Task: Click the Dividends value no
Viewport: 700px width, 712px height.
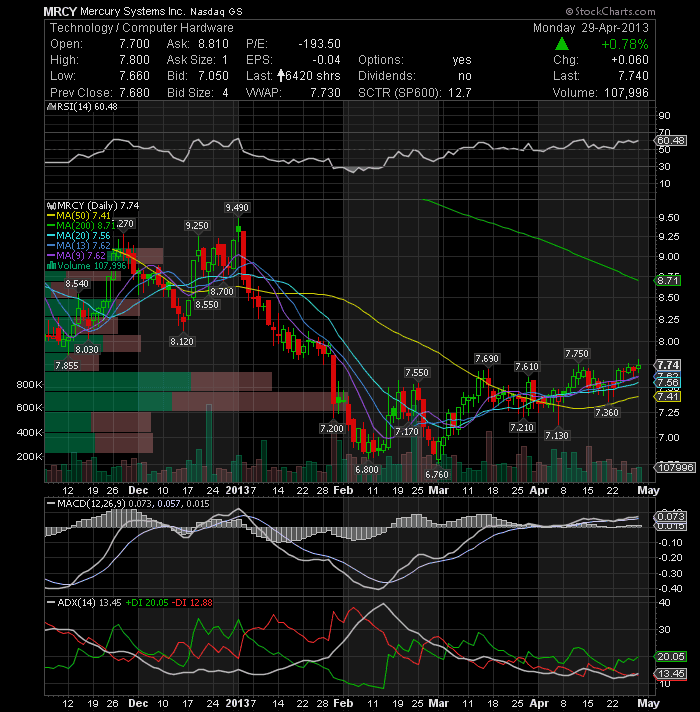Action: [x=465, y=76]
